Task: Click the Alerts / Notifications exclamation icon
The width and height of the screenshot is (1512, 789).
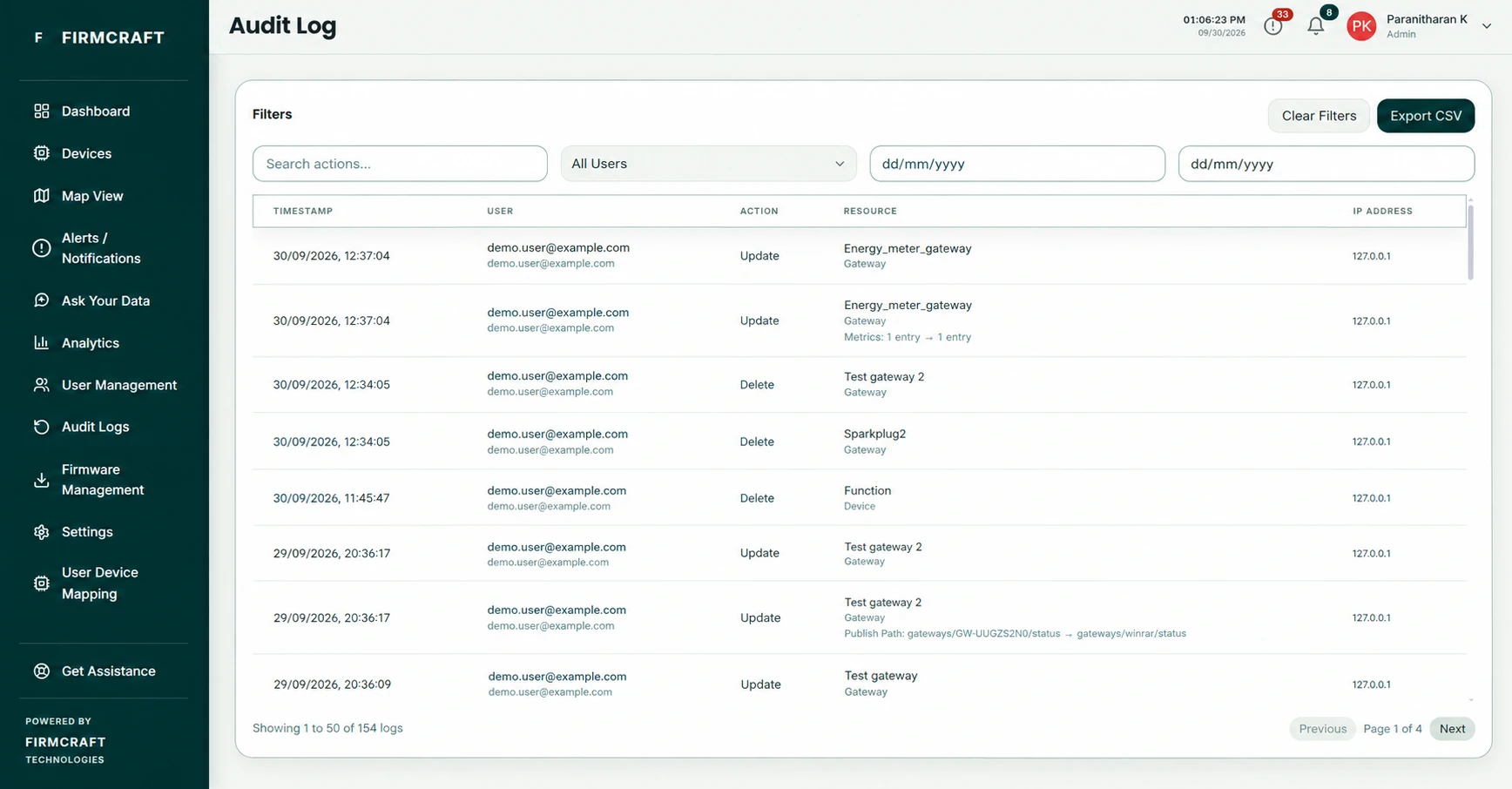Action: click(41, 248)
